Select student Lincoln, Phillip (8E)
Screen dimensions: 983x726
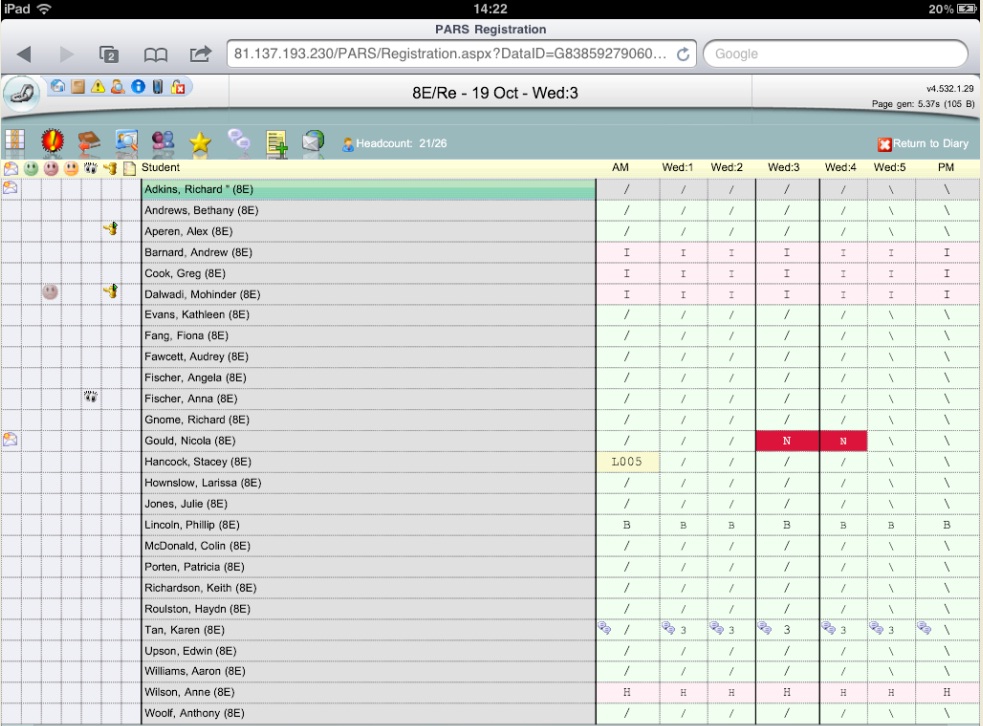pyautogui.click(x=369, y=525)
